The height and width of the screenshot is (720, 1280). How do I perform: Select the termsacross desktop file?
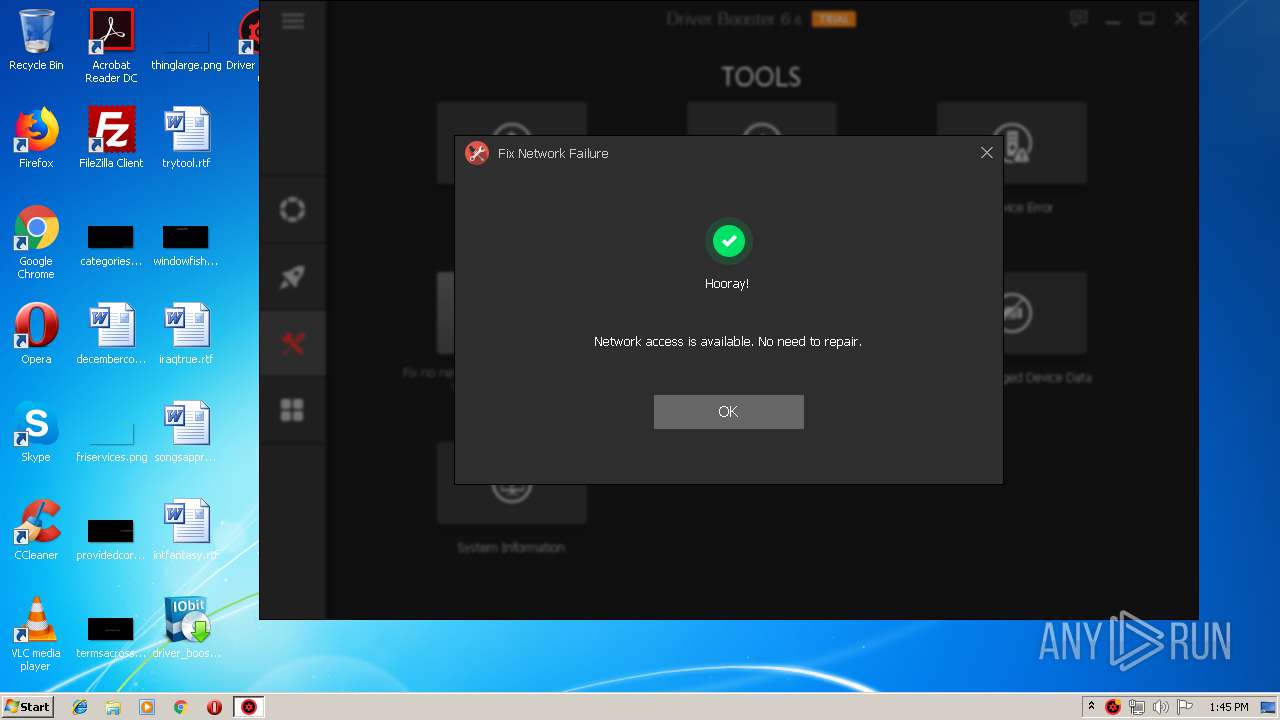click(111, 638)
